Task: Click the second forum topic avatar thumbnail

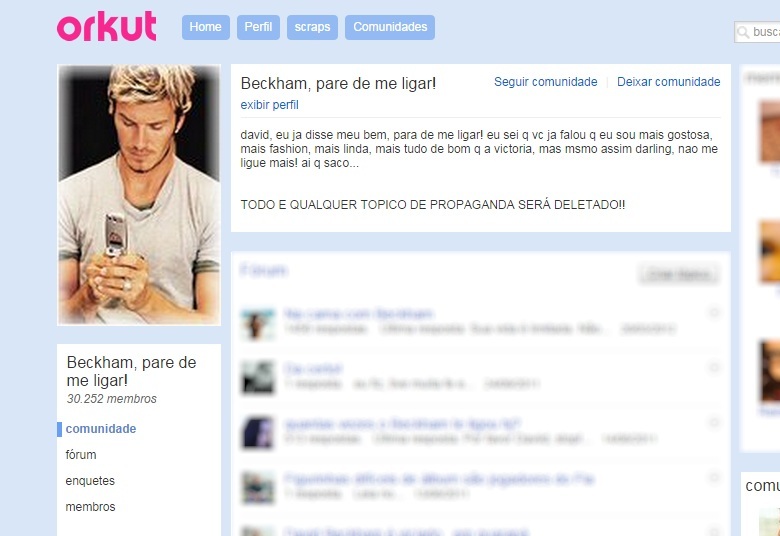Action: pyautogui.click(x=258, y=378)
